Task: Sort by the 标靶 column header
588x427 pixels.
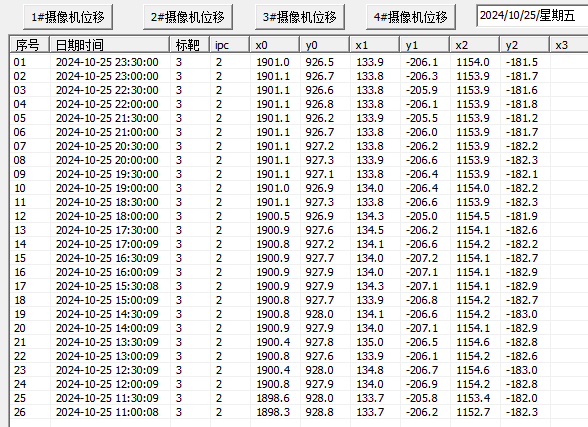Action: [x=190, y=45]
